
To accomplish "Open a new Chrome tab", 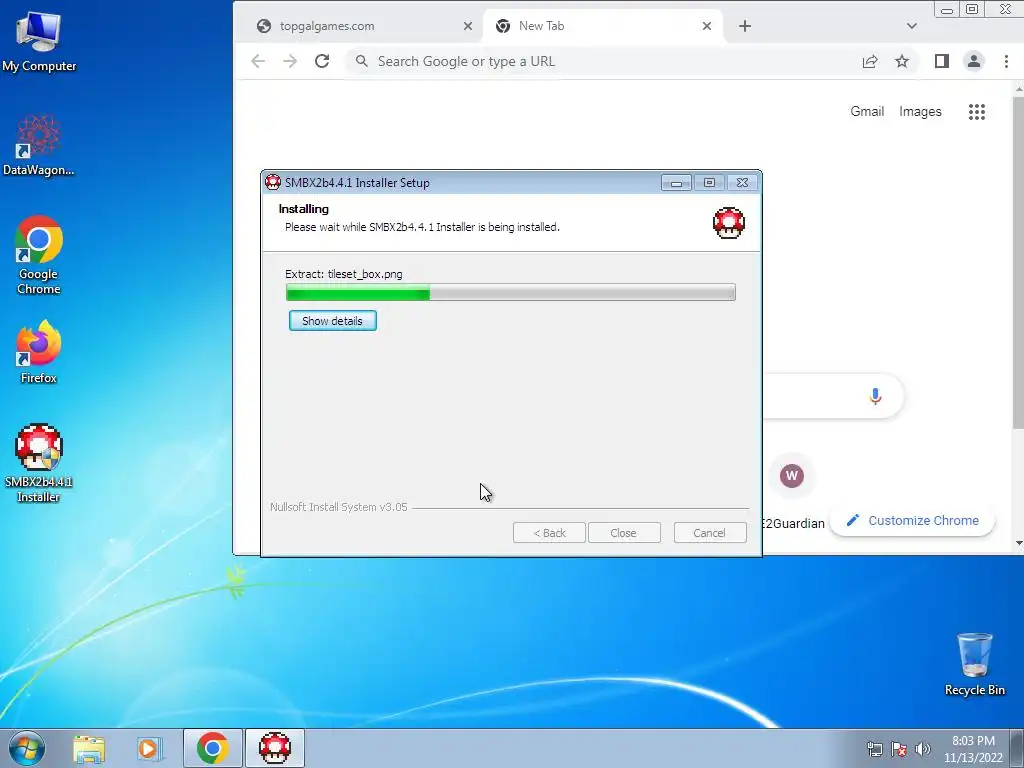I will (x=745, y=26).
